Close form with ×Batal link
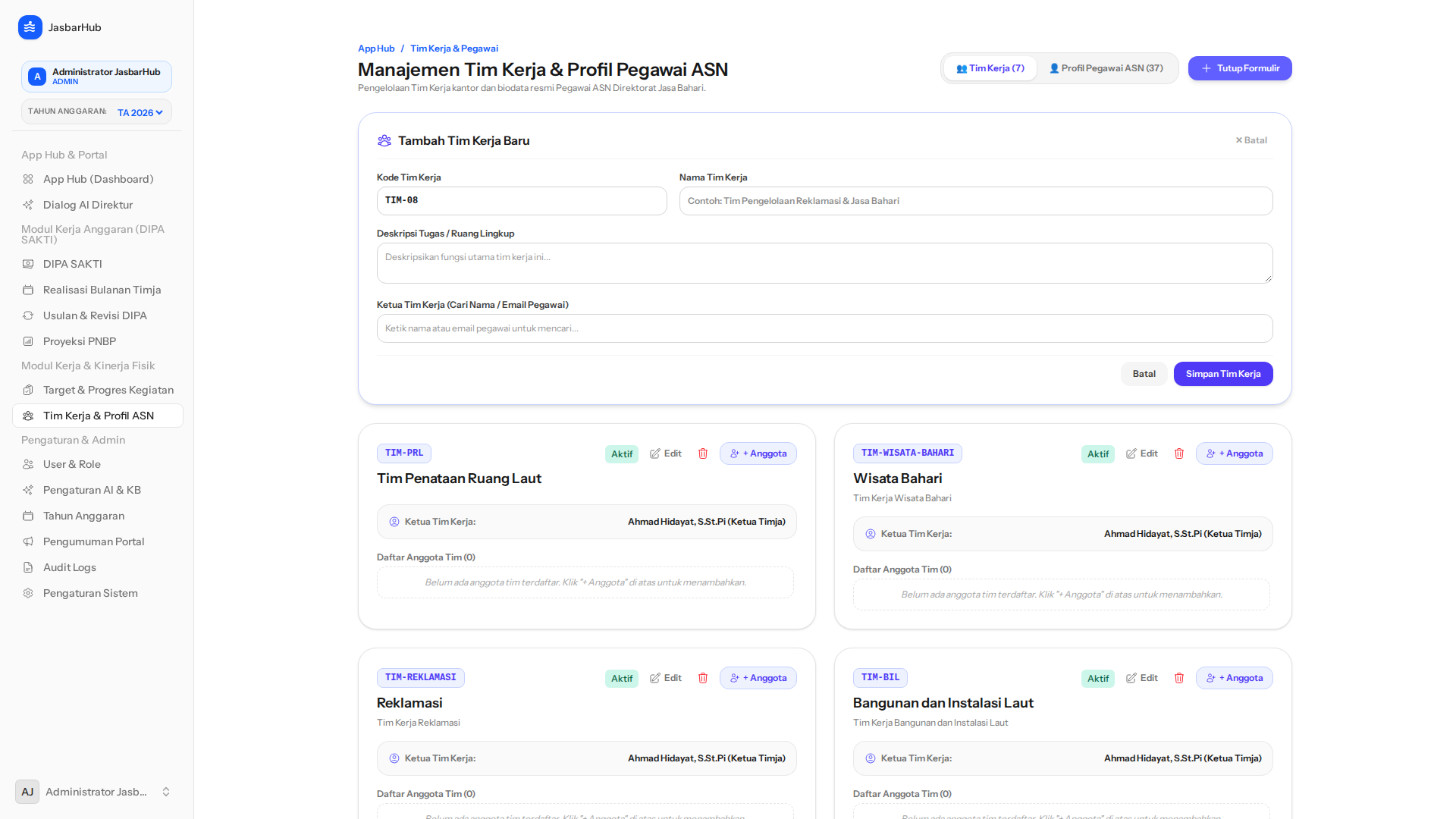Viewport: 1456px width, 819px height. [1251, 140]
